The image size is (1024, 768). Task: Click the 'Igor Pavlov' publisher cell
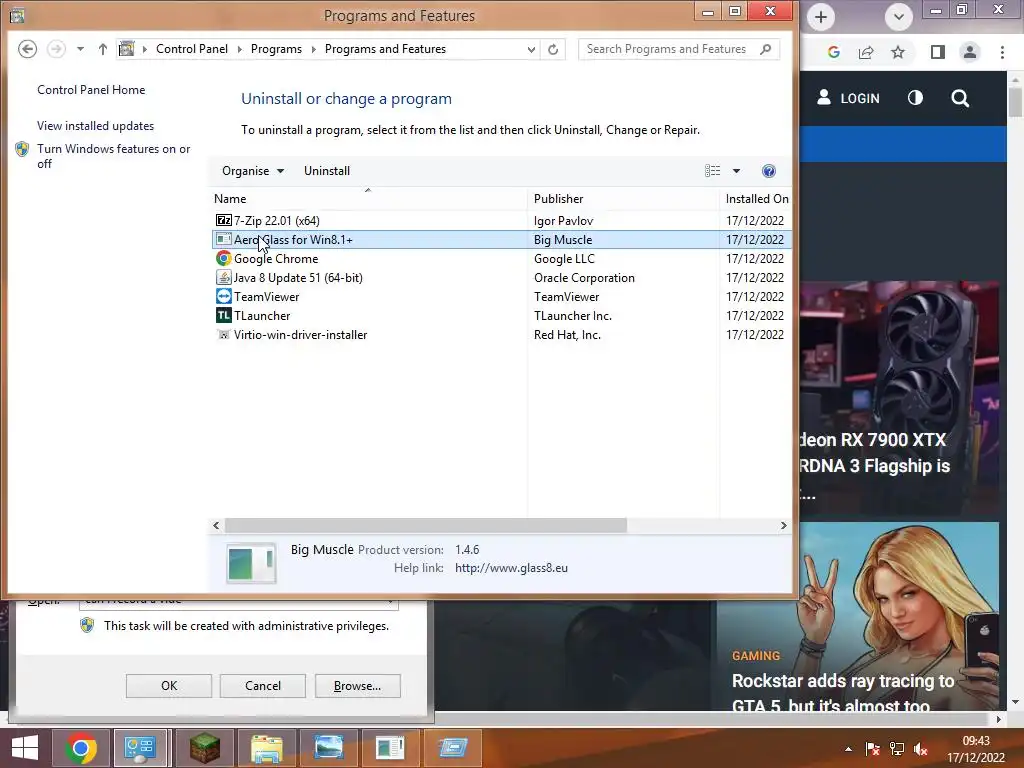coord(563,221)
